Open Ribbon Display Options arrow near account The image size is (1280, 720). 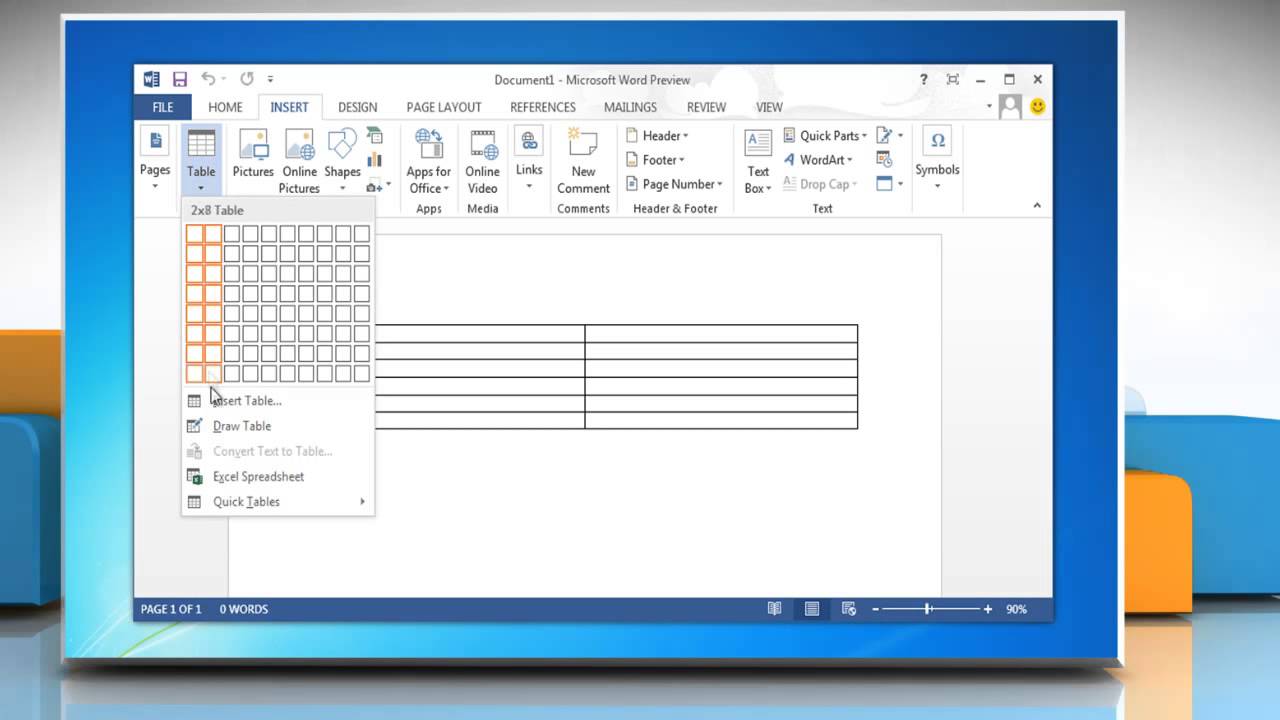pos(989,106)
